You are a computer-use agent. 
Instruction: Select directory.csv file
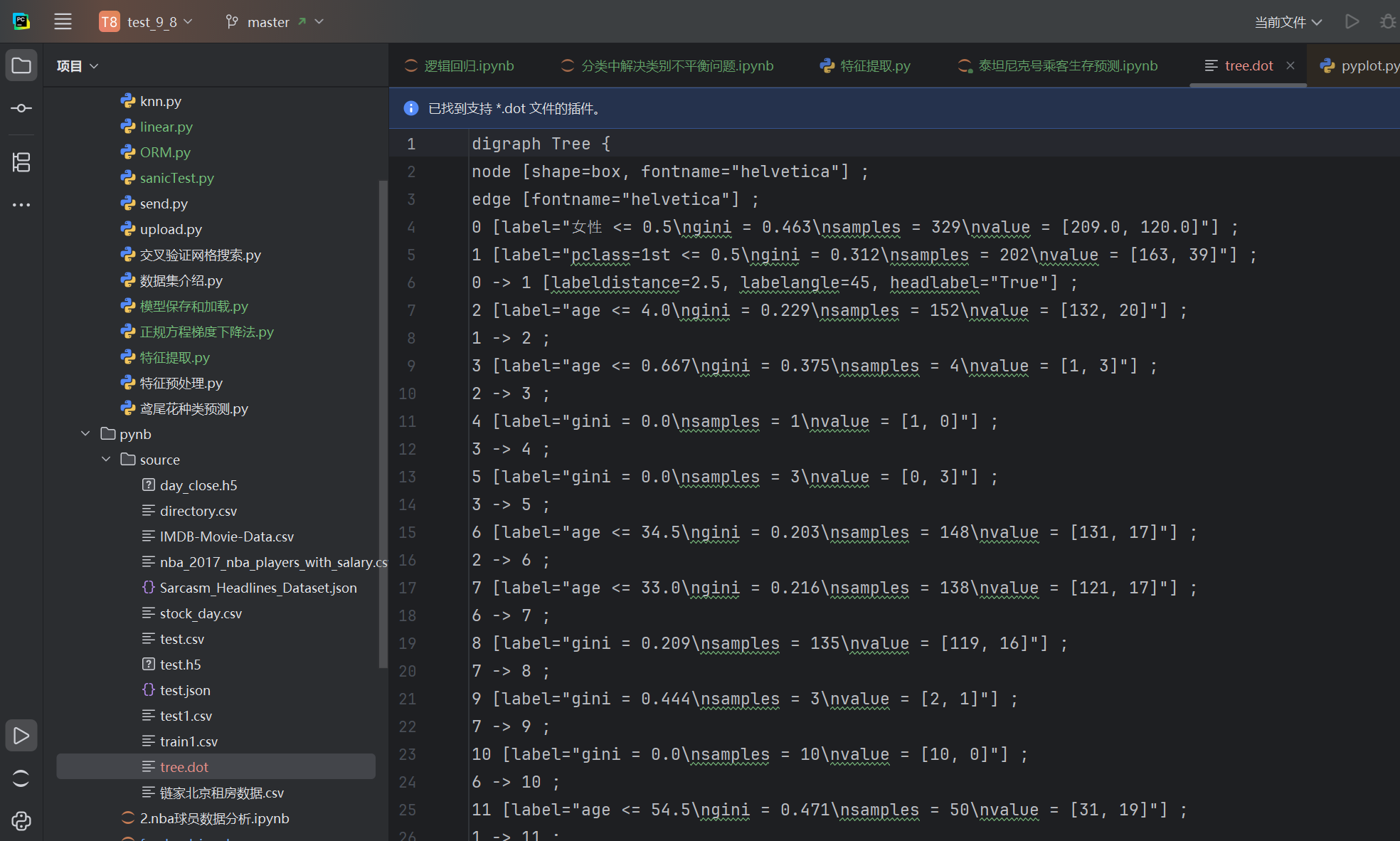point(198,511)
